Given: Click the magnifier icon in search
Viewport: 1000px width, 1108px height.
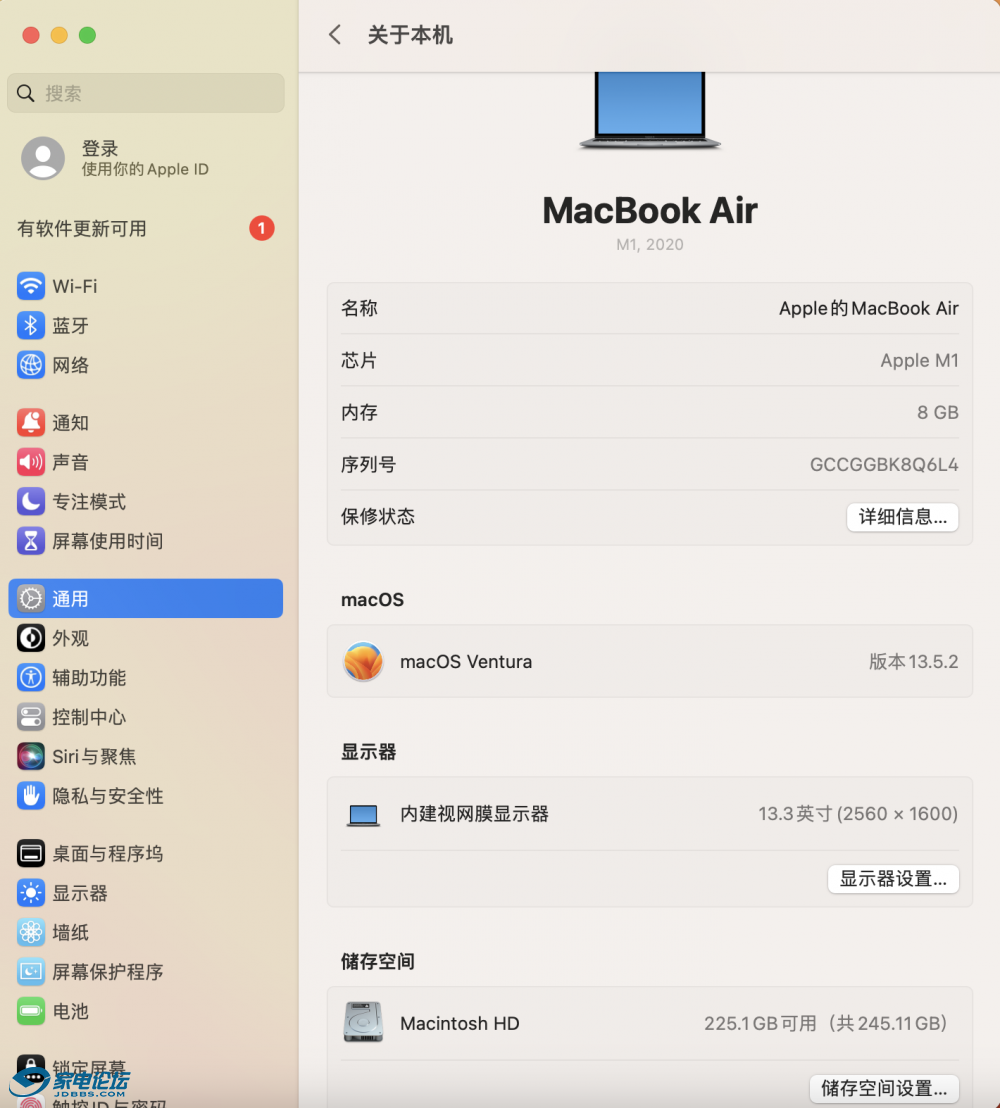Looking at the screenshot, I should tap(25, 93).
